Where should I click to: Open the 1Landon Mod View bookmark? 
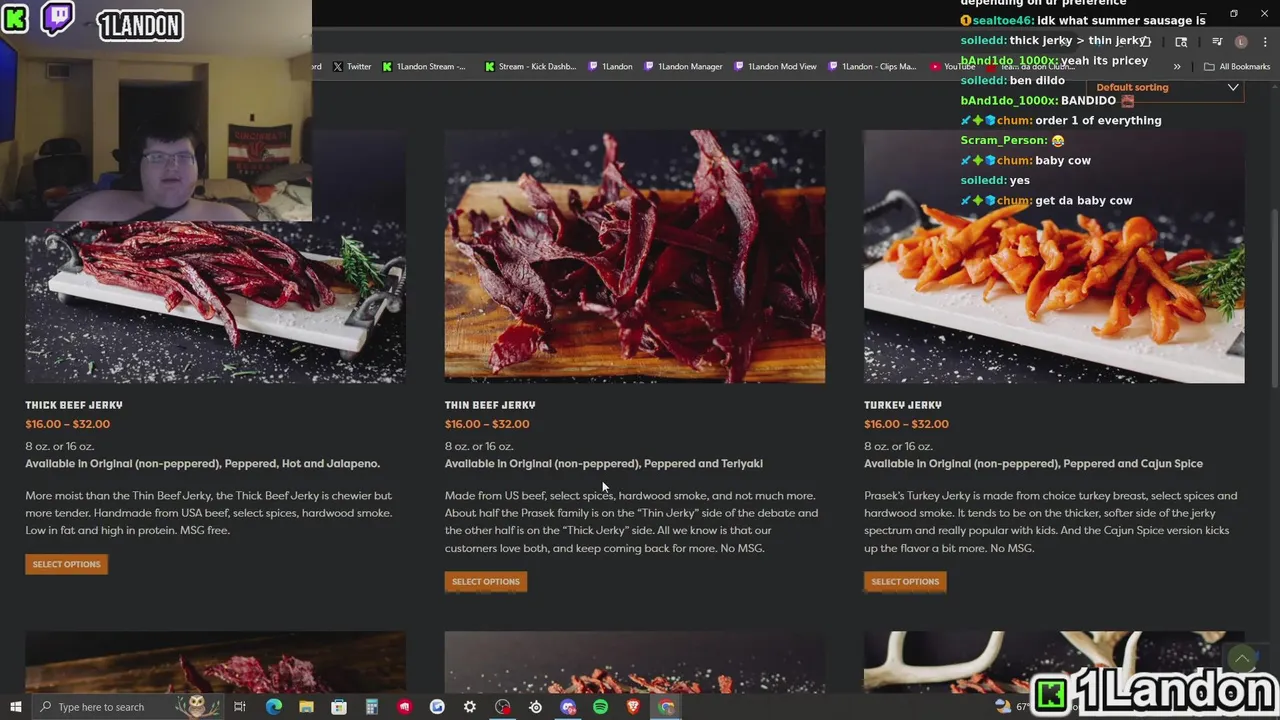tap(775, 67)
